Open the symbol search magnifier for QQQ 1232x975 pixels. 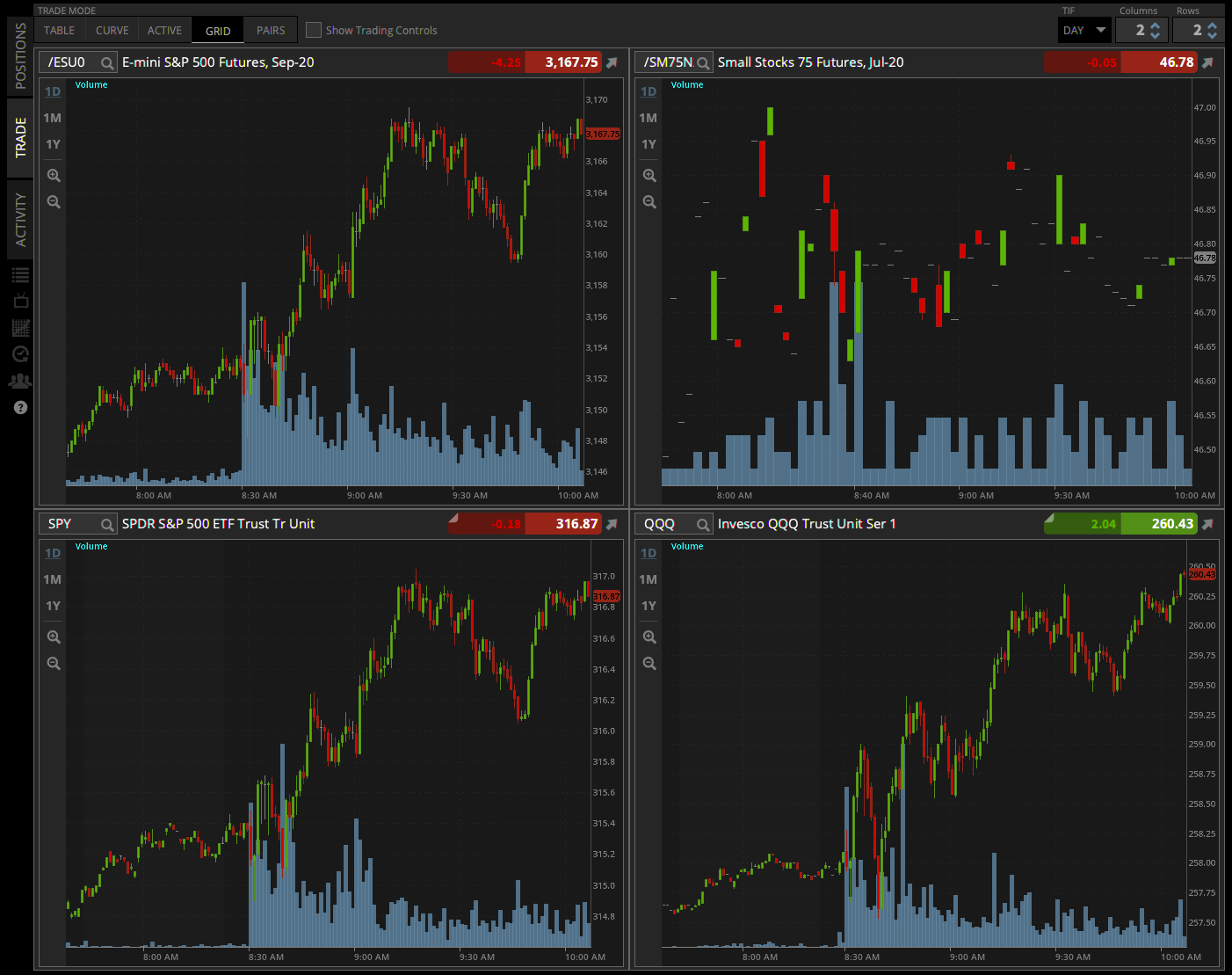pyautogui.click(x=702, y=523)
